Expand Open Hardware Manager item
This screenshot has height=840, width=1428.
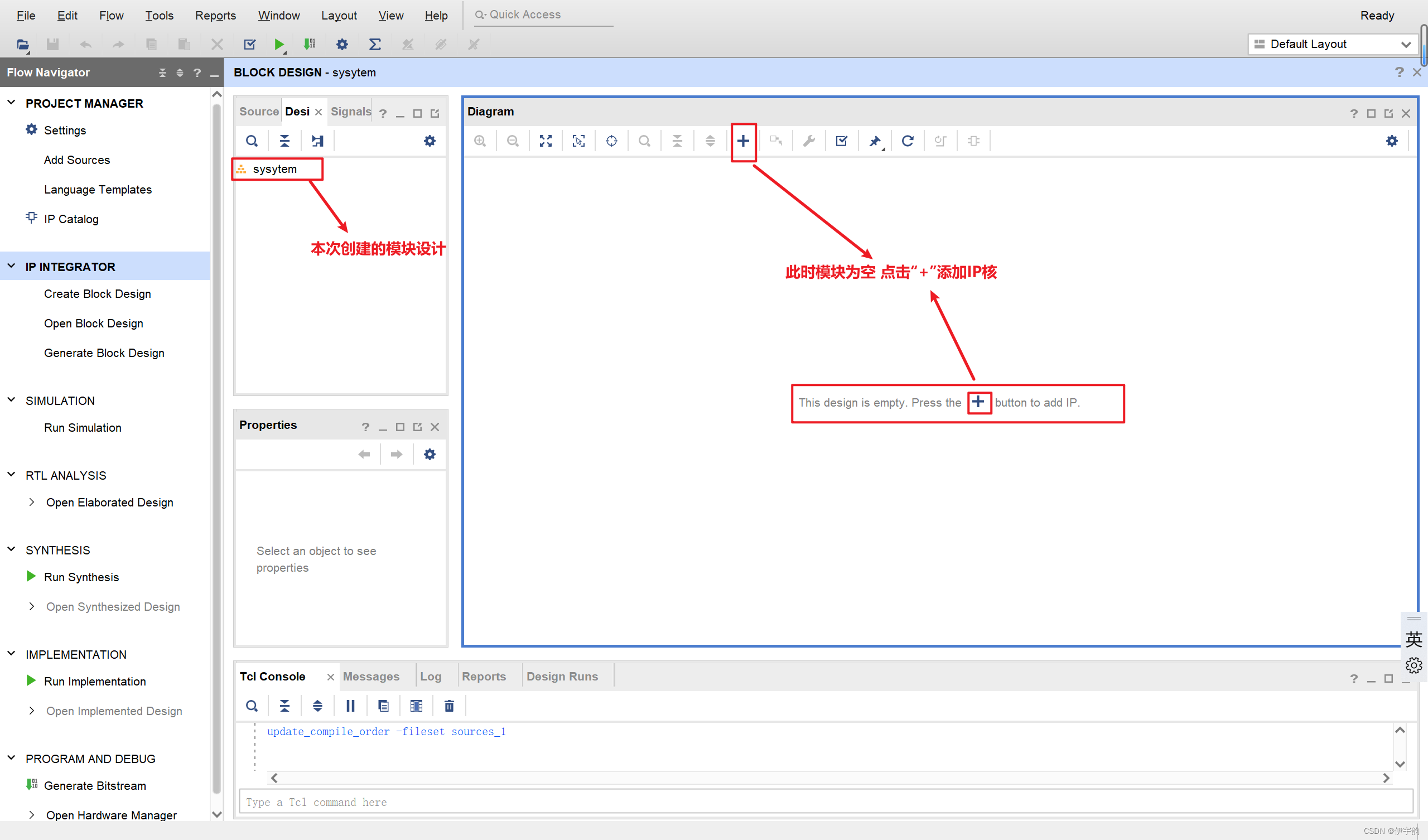(x=32, y=815)
